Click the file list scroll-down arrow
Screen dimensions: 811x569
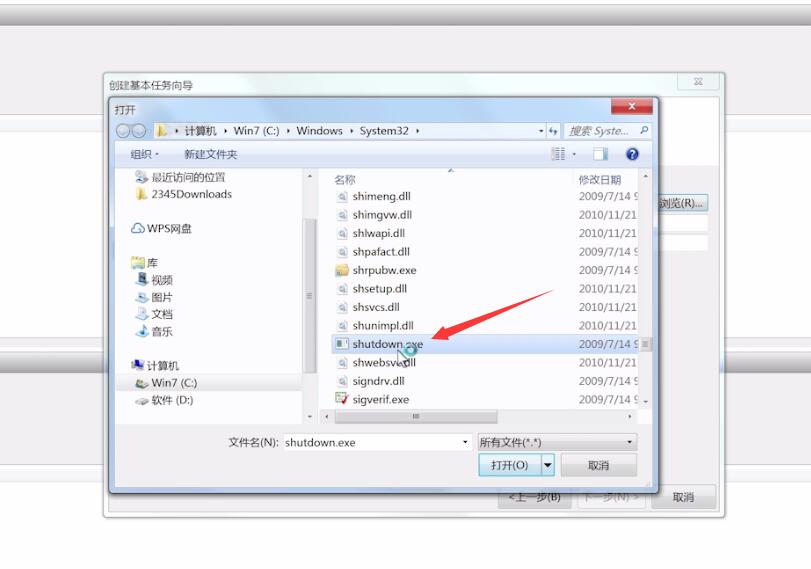click(x=645, y=401)
